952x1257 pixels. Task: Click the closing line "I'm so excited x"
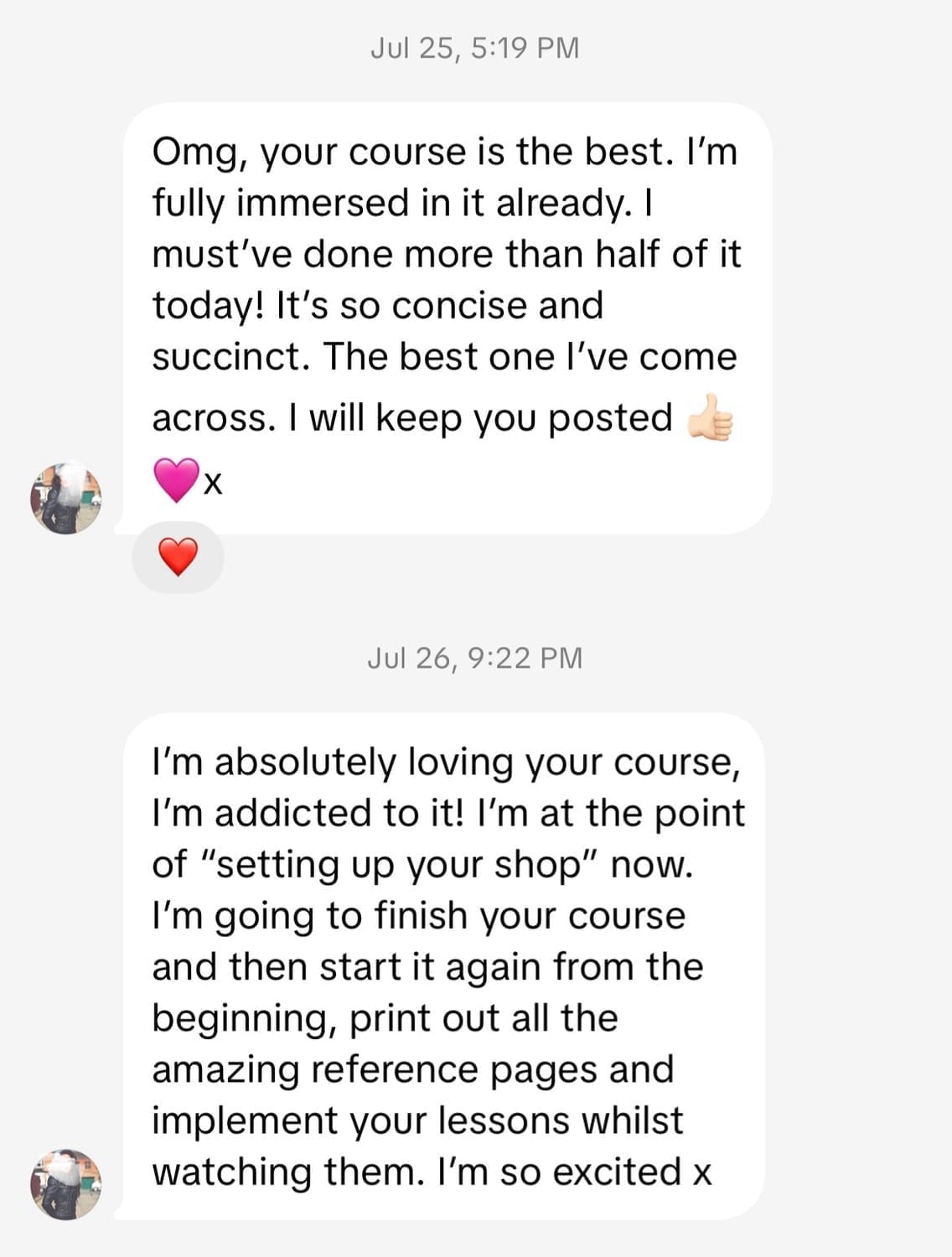point(575,1172)
